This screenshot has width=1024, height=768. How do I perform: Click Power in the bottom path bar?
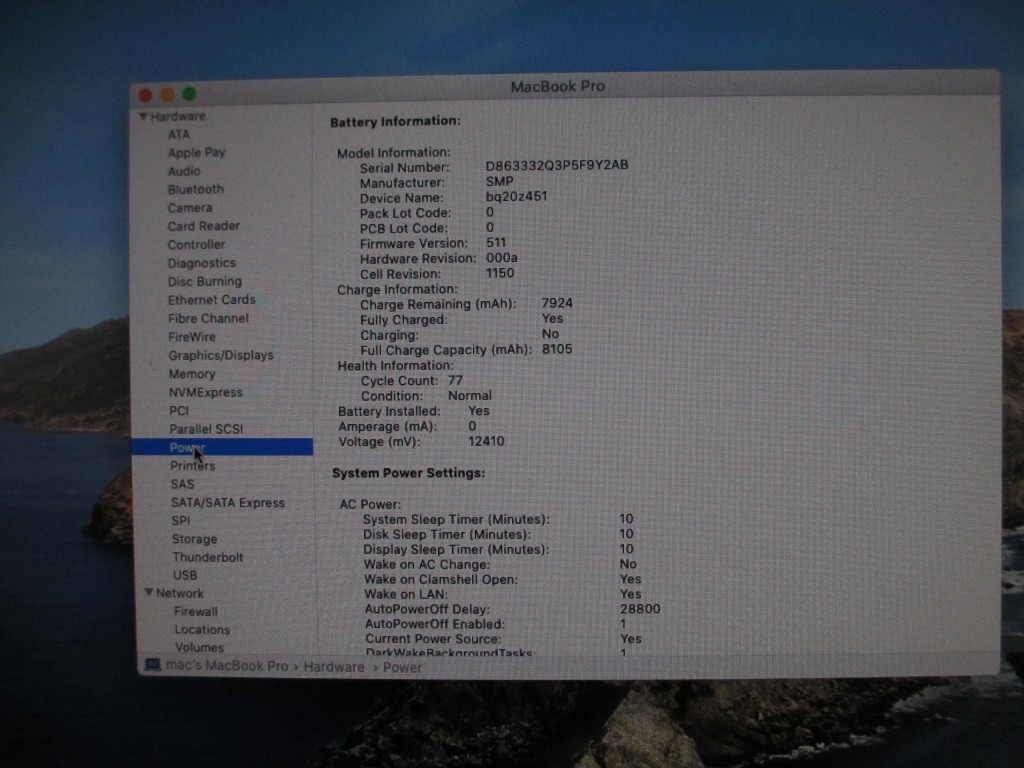402,667
